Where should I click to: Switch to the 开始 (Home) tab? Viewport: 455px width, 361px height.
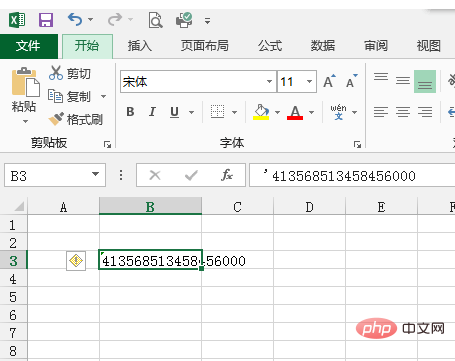(87, 46)
